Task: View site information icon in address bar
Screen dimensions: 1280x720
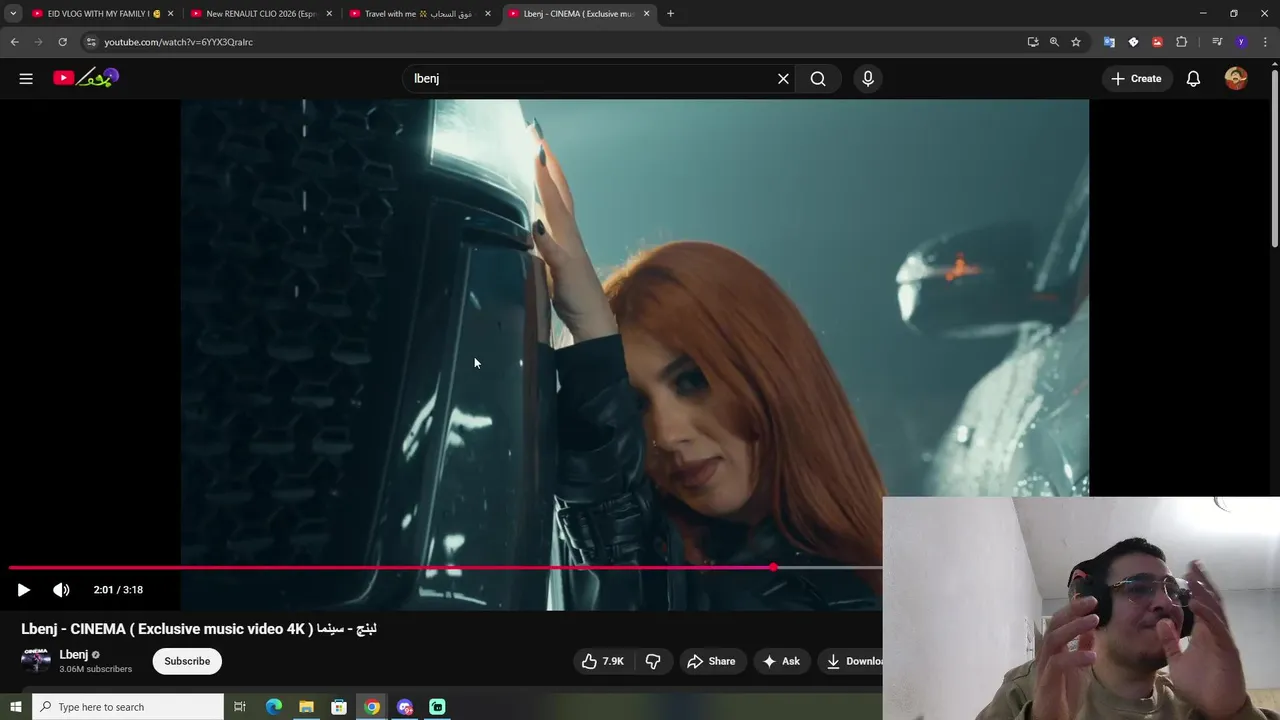Action: point(91,42)
